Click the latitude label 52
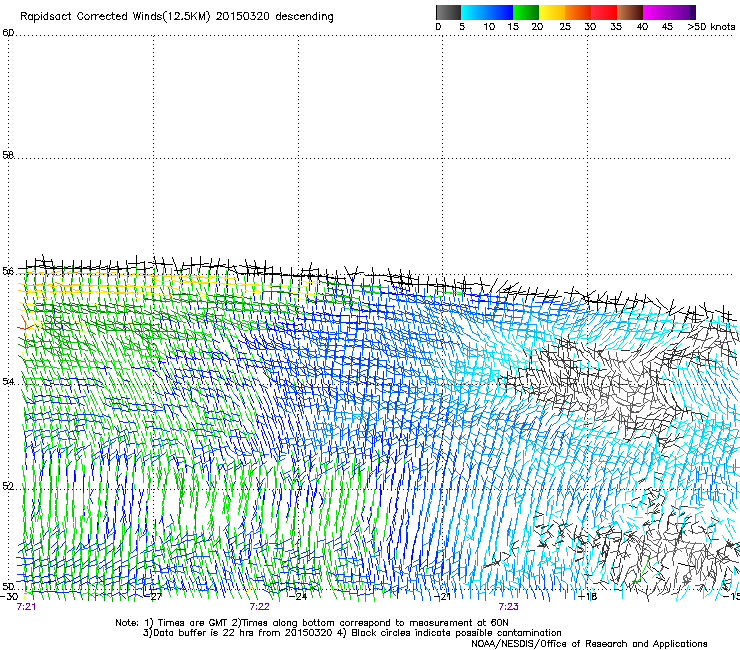Image resolution: width=740 pixels, height=650 pixels. [x=8, y=486]
